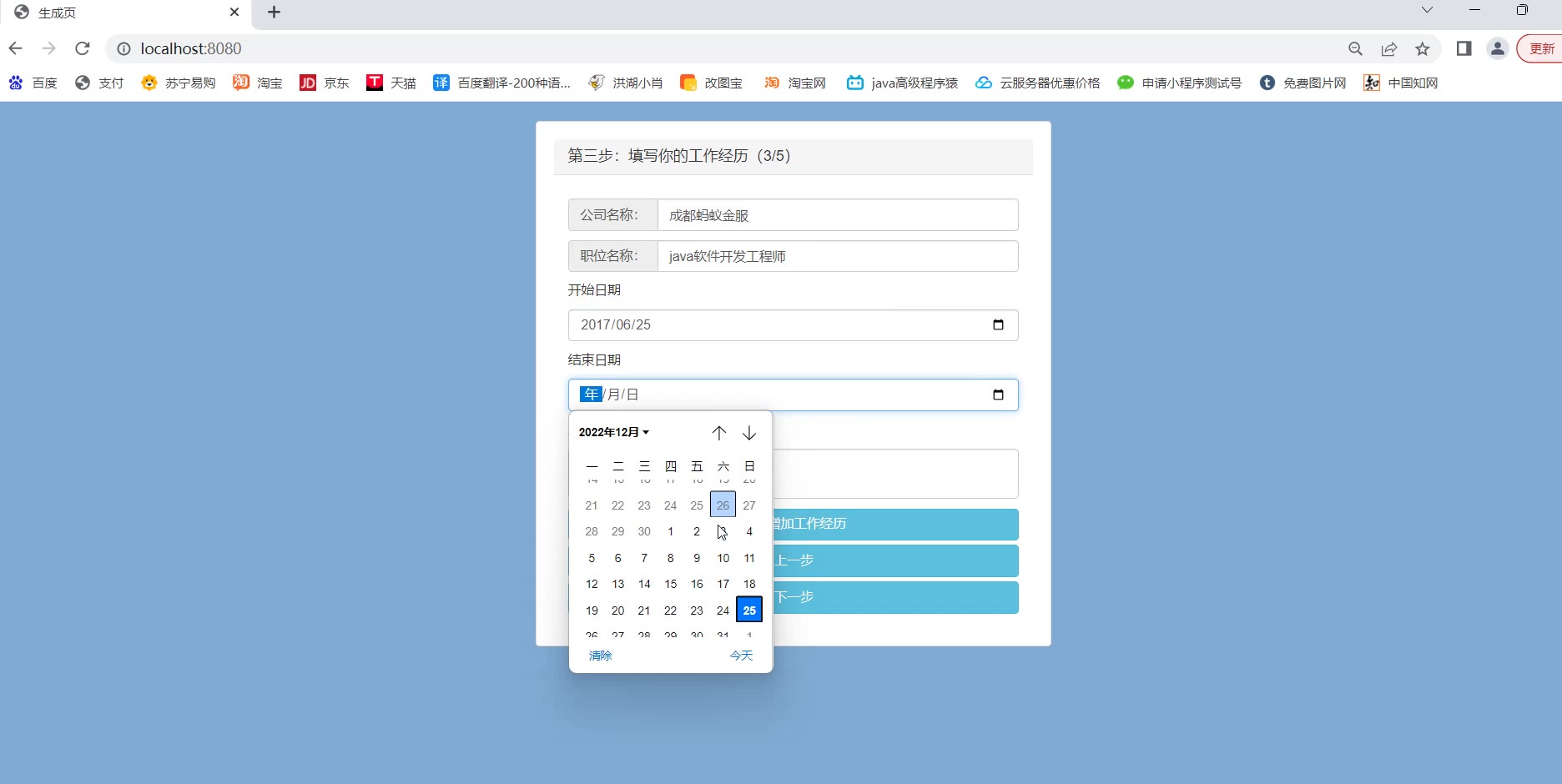This screenshot has width=1562, height=784.
Task: Toggle the 结束日期 calendar picker icon
Action: (x=998, y=395)
